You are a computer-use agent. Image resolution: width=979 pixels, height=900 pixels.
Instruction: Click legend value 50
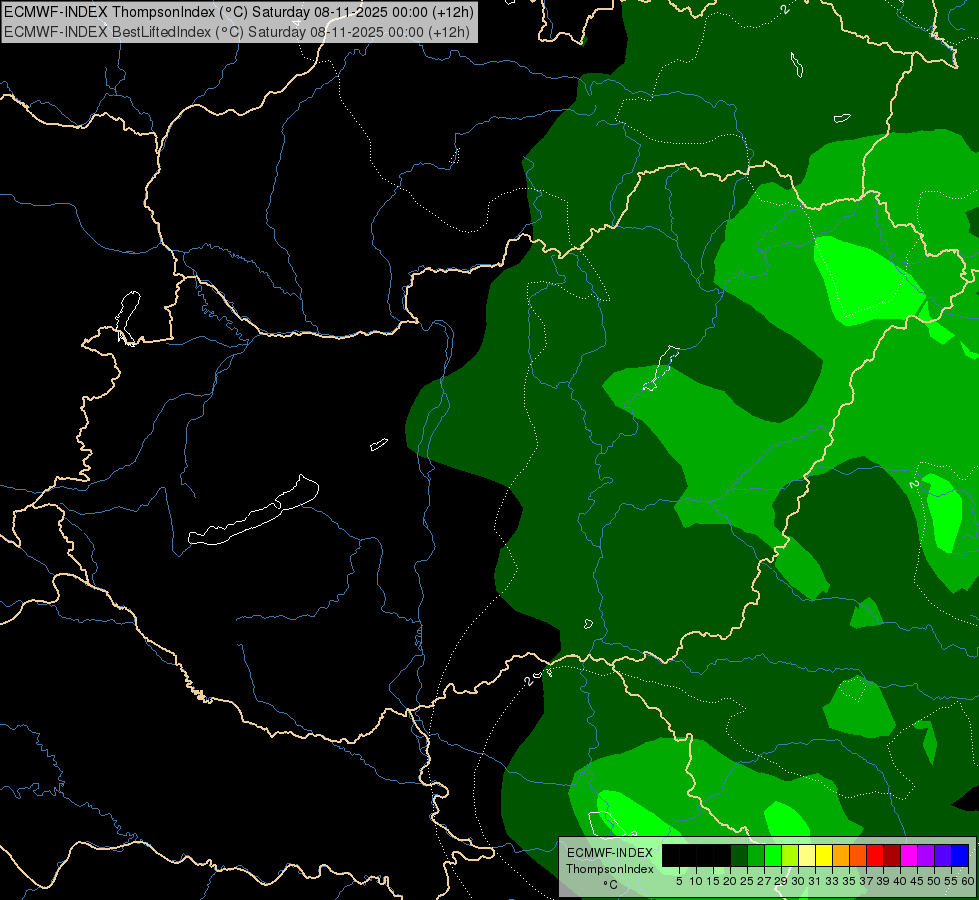[935, 881]
